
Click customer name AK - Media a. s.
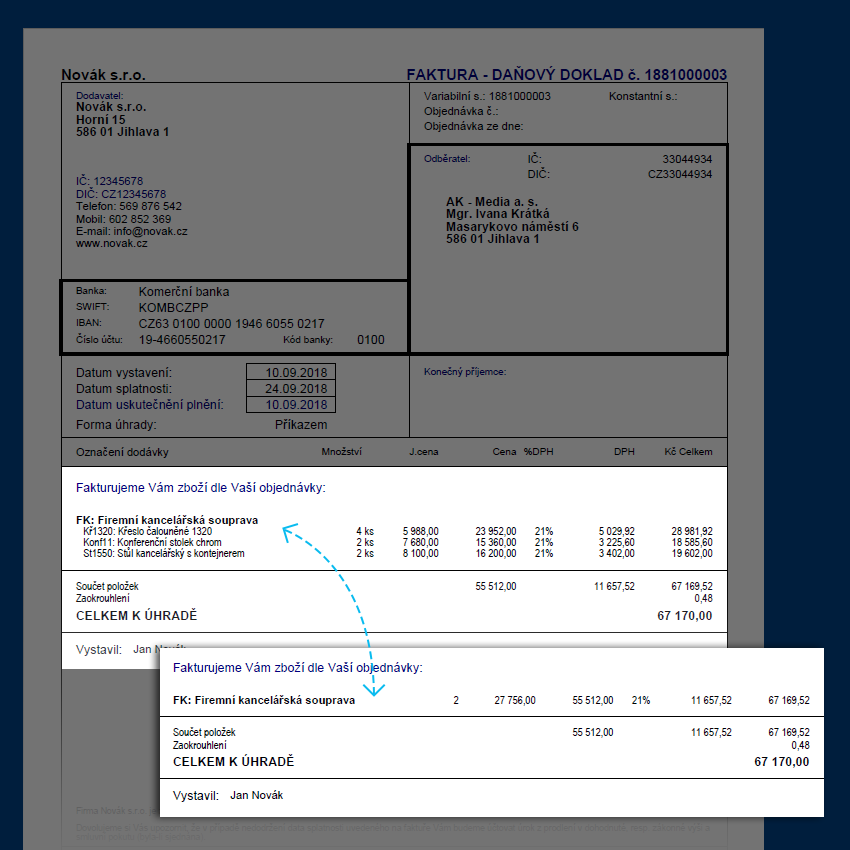coord(492,201)
